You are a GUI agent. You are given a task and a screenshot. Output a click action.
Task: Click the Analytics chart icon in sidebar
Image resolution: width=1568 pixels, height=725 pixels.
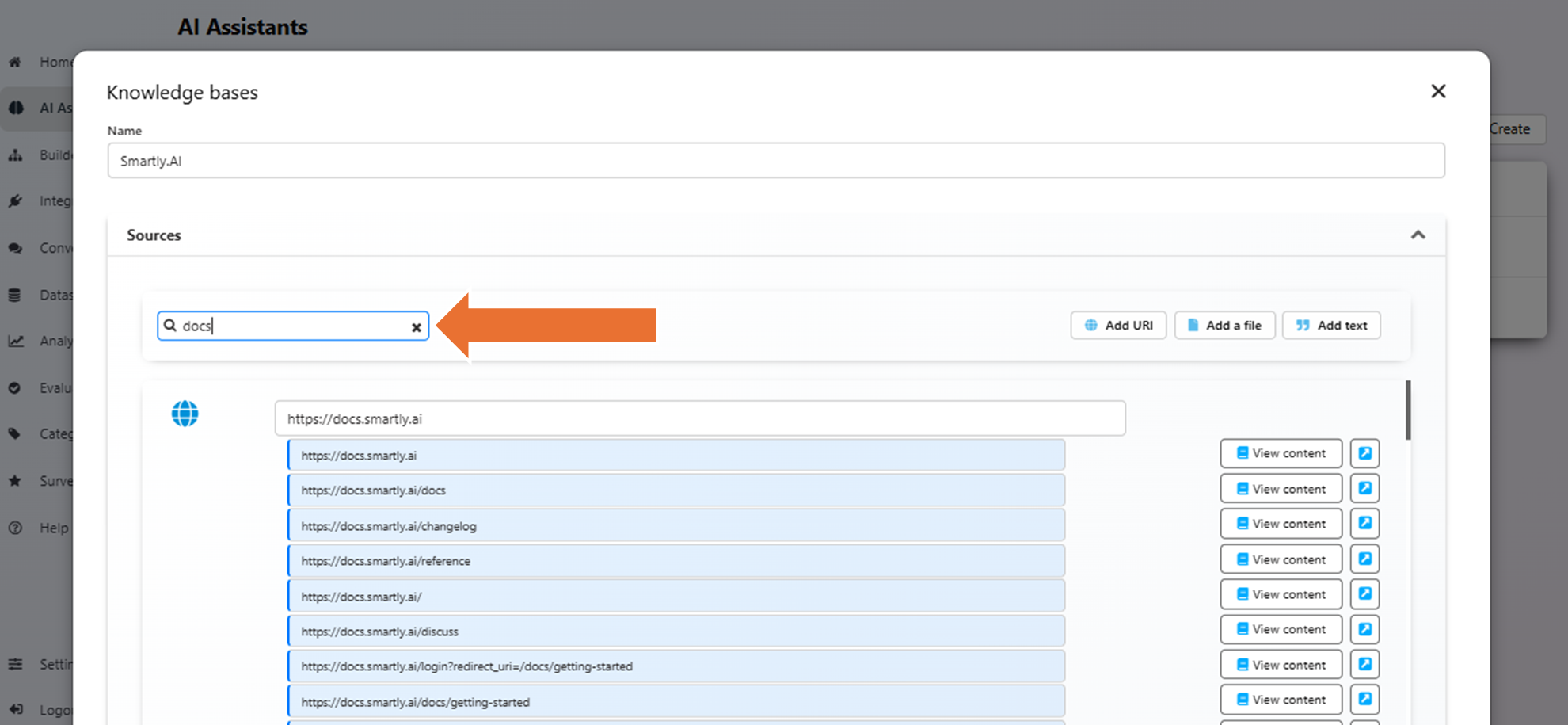click(x=15, y=341)
